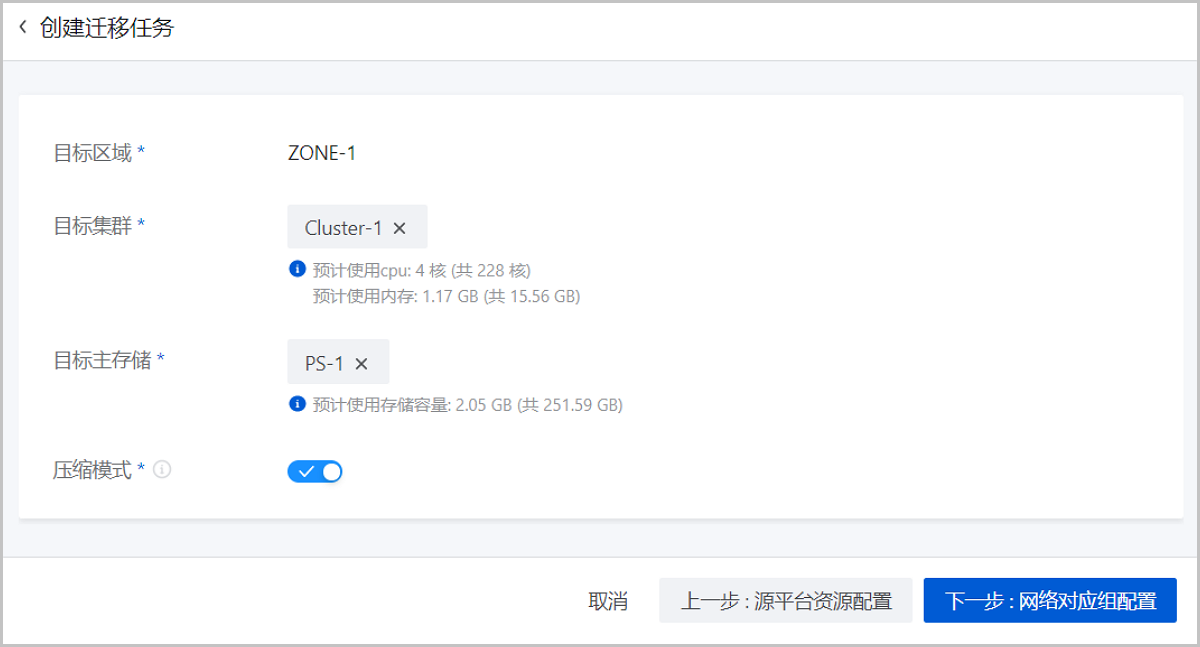The height and width of the screenshot is (647, 1200).
Task: Open the Cluster-1 target cluster selector
Action: [357, 227]
